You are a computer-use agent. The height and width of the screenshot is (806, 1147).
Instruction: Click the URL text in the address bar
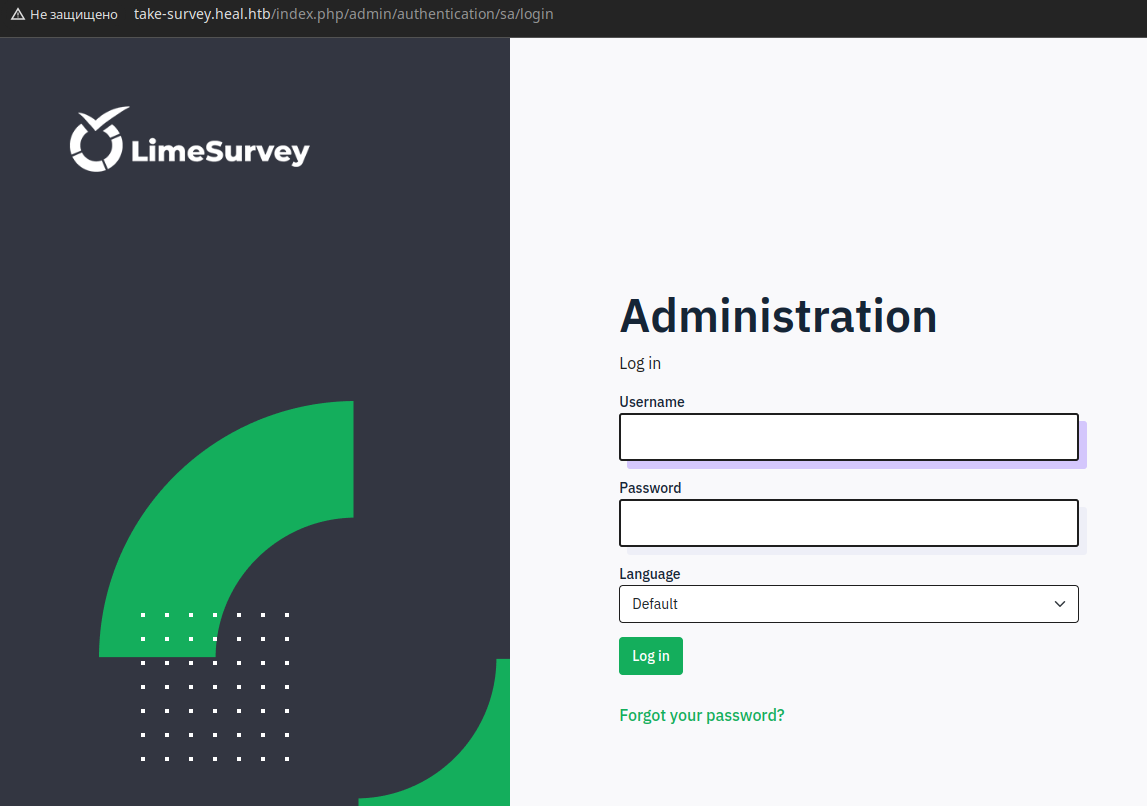click(343, 14)
